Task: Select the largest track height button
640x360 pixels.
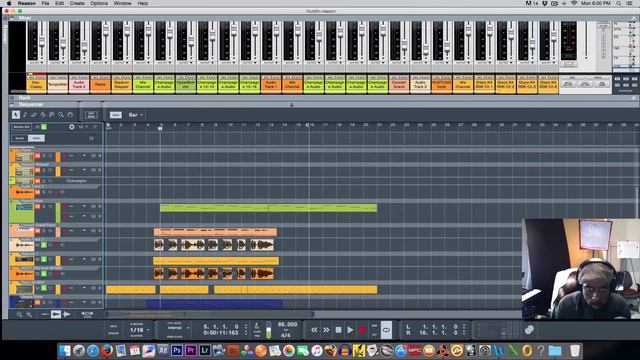Action: (67, 314)
